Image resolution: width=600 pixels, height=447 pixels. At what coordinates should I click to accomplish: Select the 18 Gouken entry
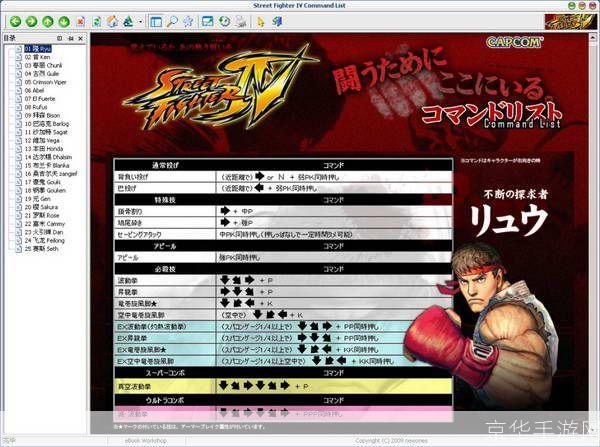45,190
